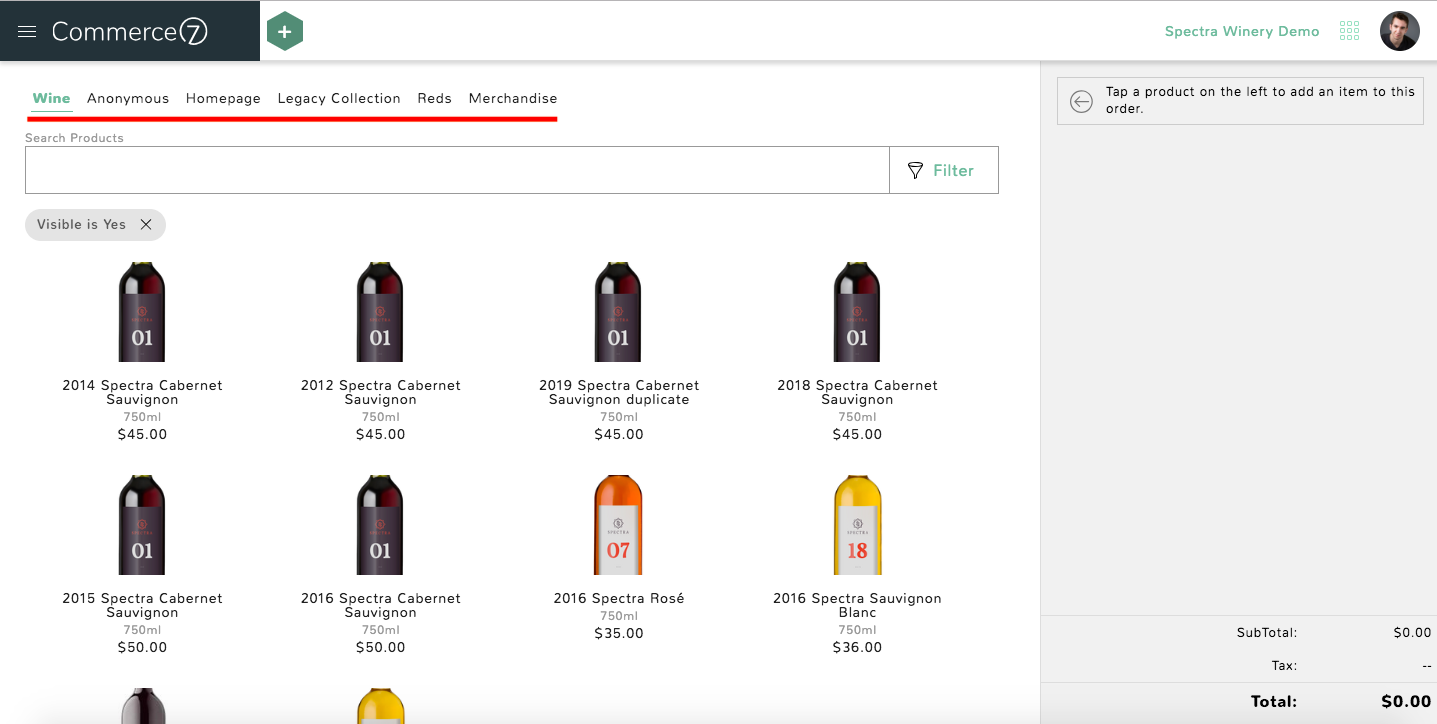The image size is (1437, 724).
Task: Remove the Visible is Yes filter chip
Action: [147, 224]
